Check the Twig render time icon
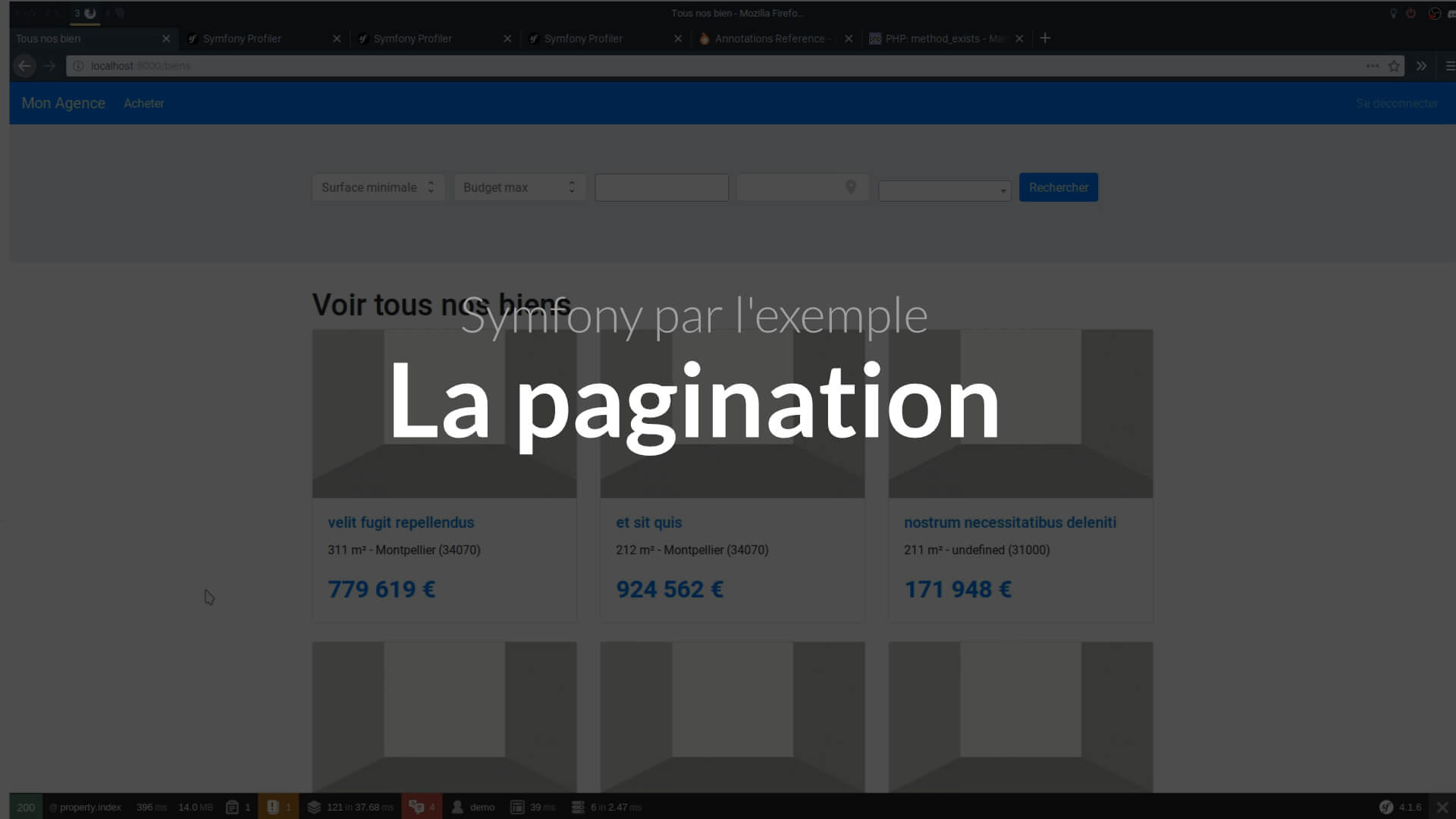The width and height of the screenshot is (1456, 819). [x=578, y=807]
